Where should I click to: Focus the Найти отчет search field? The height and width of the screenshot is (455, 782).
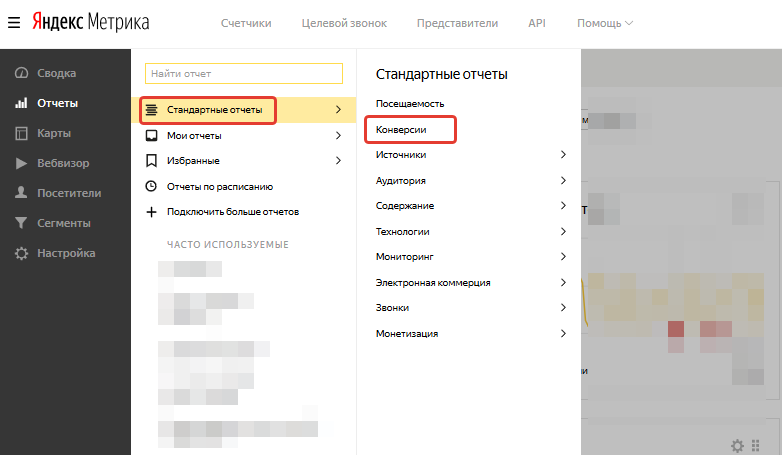(x=244, y=73)
